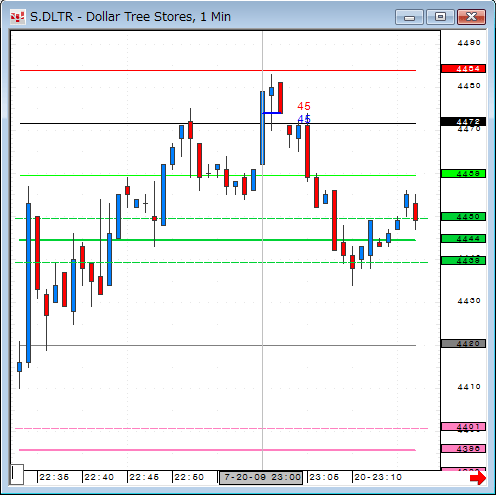
Task: Click the red 45 trade marker
Action: (x=304, y=106)
